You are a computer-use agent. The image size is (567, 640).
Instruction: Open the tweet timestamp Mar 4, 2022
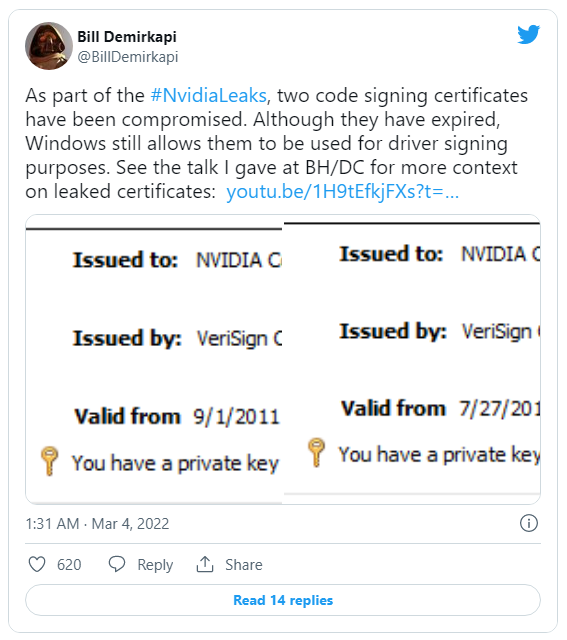pos(97,524)
